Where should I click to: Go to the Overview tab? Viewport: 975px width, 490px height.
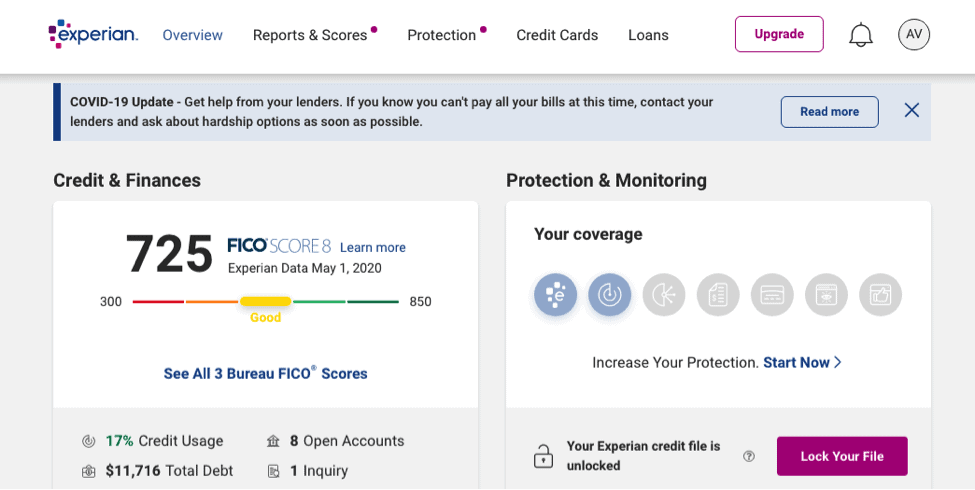click(x=192, y=35)
